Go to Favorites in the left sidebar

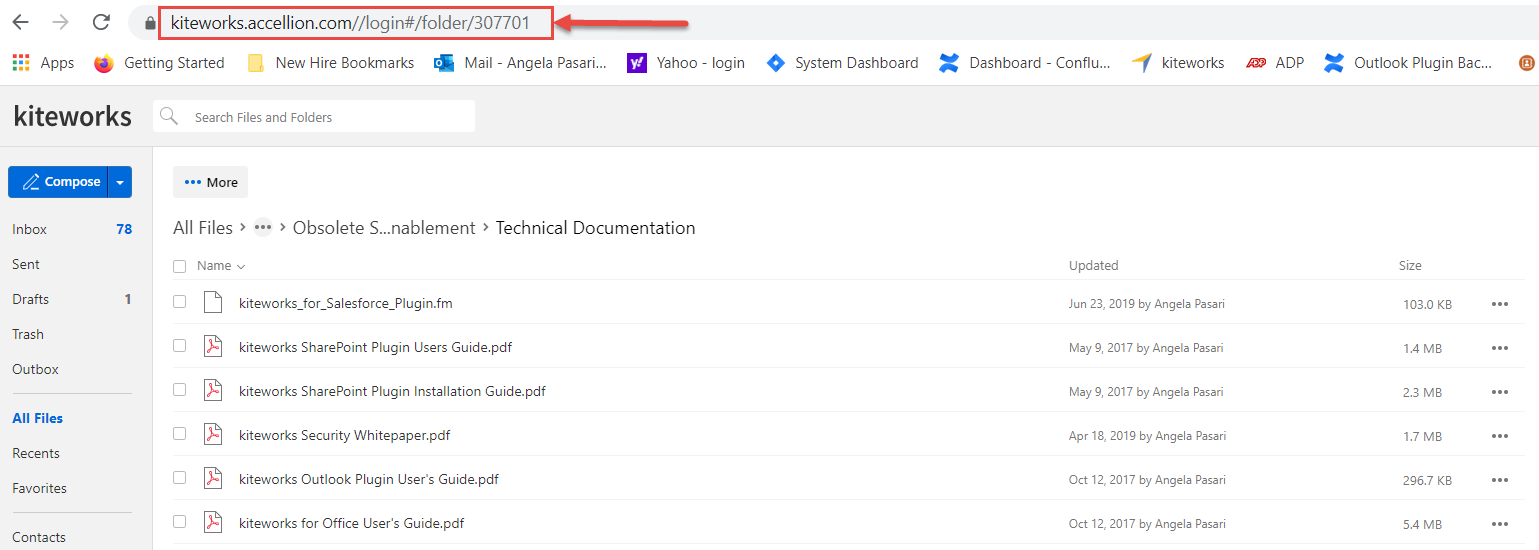pyautogui.click(x=39, y=488)
